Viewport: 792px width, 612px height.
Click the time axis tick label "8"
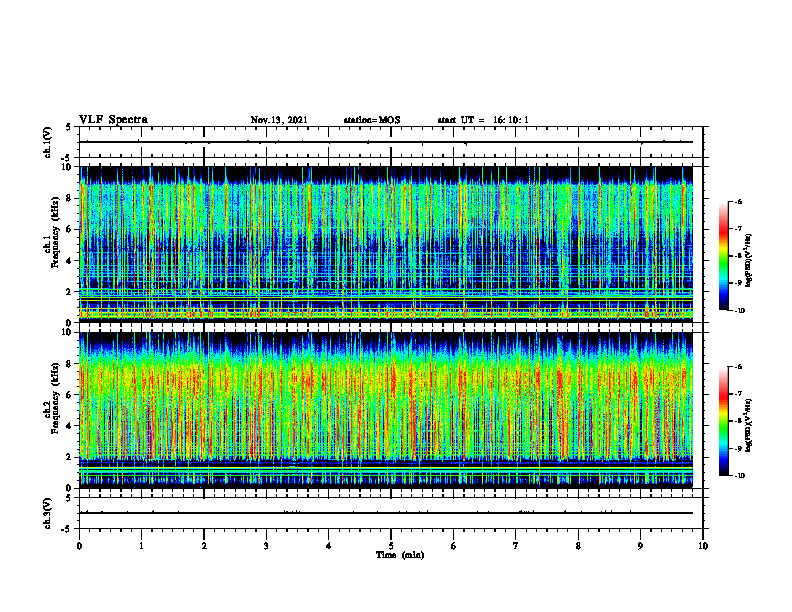pyautogui.click(x=578, y=546)
